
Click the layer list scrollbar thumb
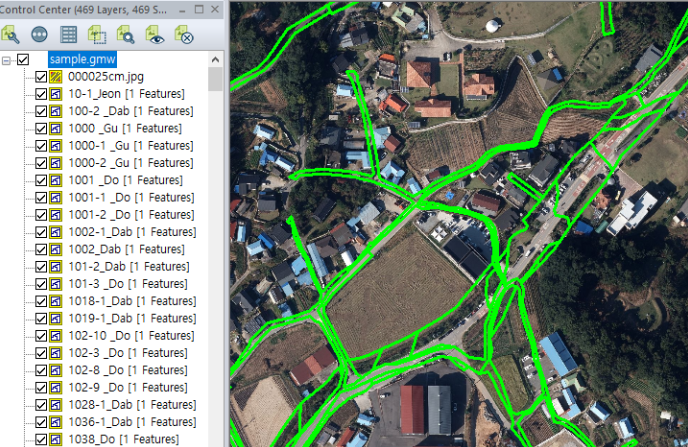[215, 79]
